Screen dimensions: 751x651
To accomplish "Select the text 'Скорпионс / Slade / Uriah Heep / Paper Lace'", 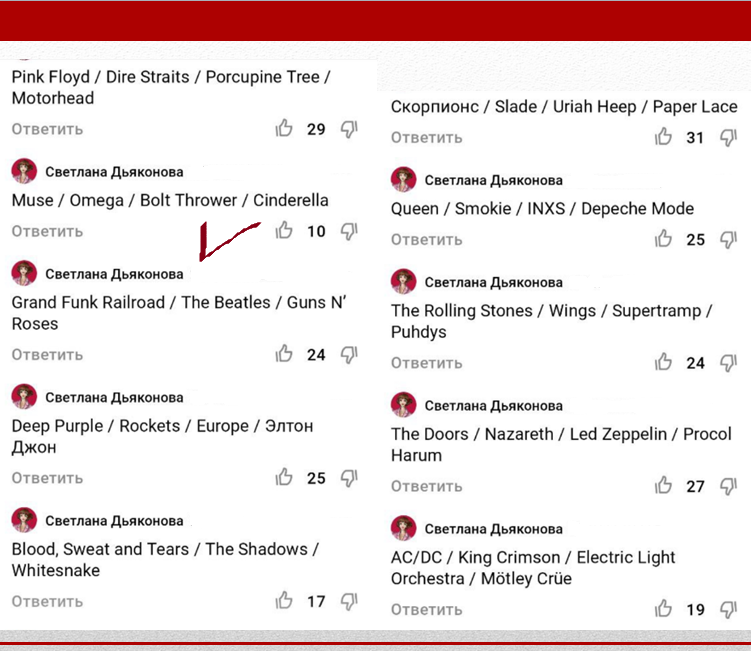I will tap(564, 106).
